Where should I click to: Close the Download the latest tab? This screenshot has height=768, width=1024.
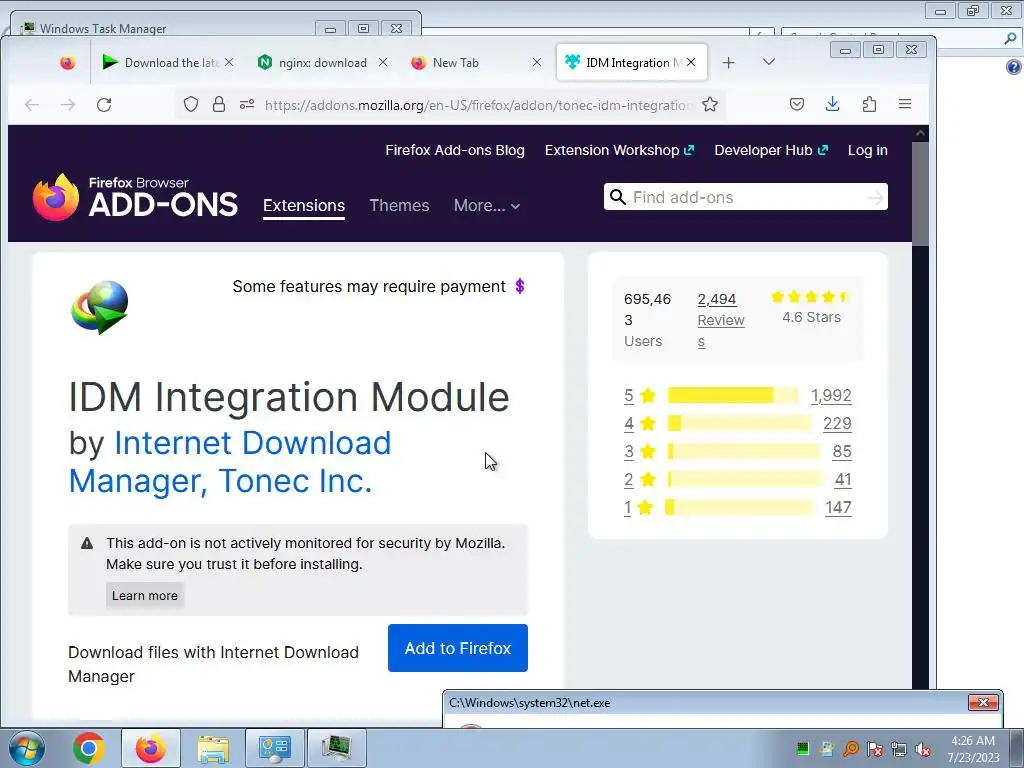coord(229,62)
